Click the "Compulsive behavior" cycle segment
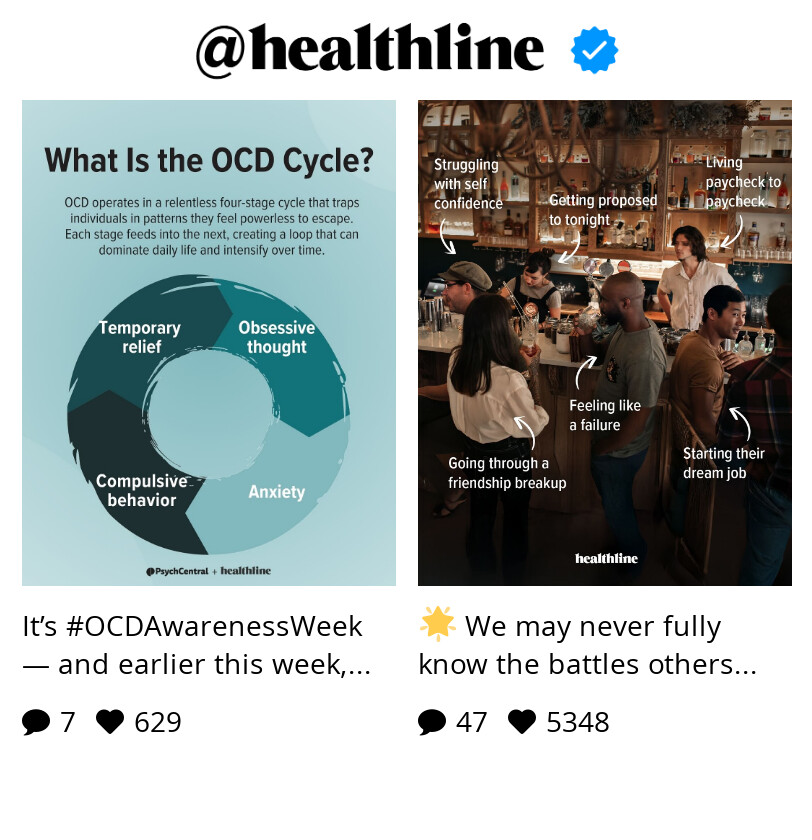This screenshot has height=840, width=812. tap(141, 491)
